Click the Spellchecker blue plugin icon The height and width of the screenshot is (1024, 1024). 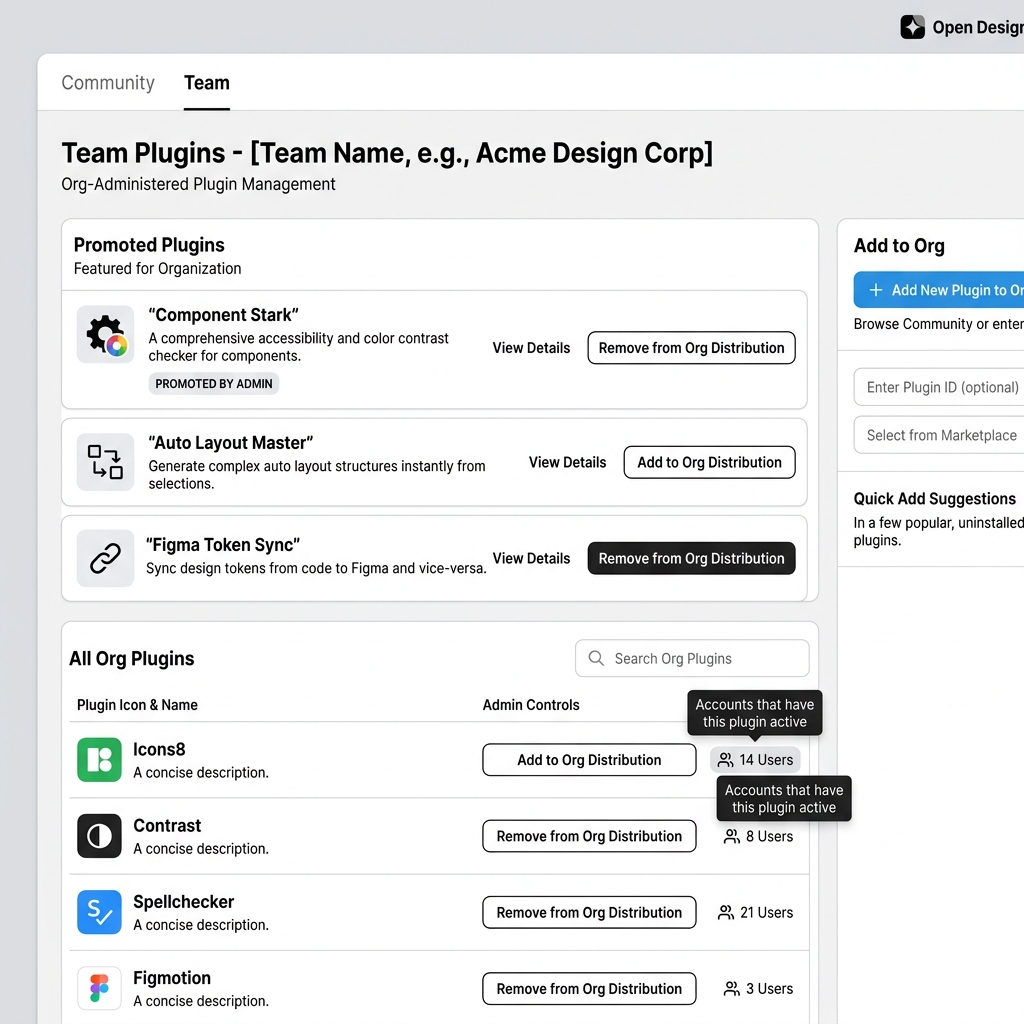pyautogui.click(x=99, y=912)
